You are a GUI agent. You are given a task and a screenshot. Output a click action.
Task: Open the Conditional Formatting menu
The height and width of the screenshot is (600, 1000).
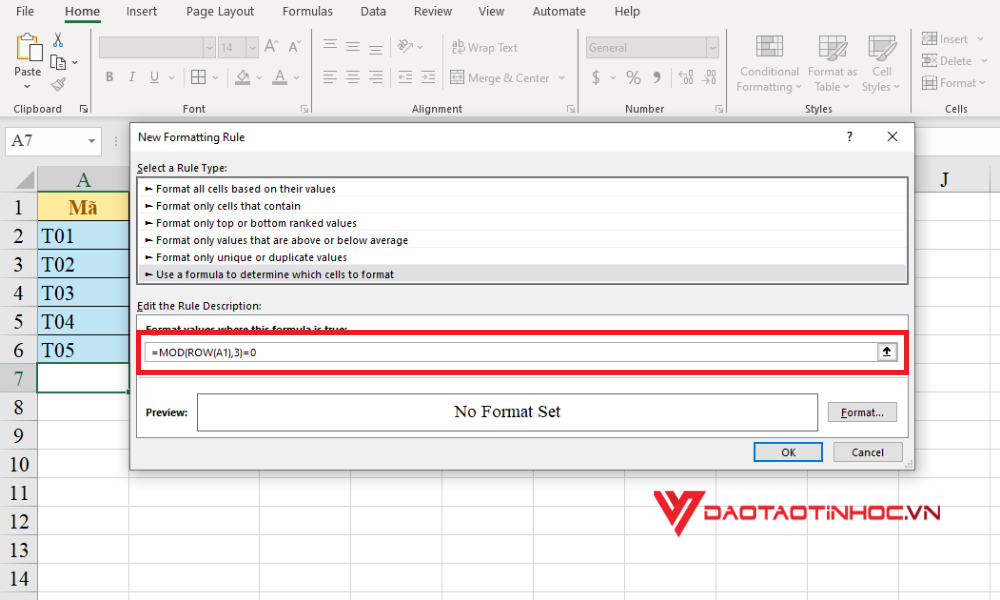(x=768, y=64)
